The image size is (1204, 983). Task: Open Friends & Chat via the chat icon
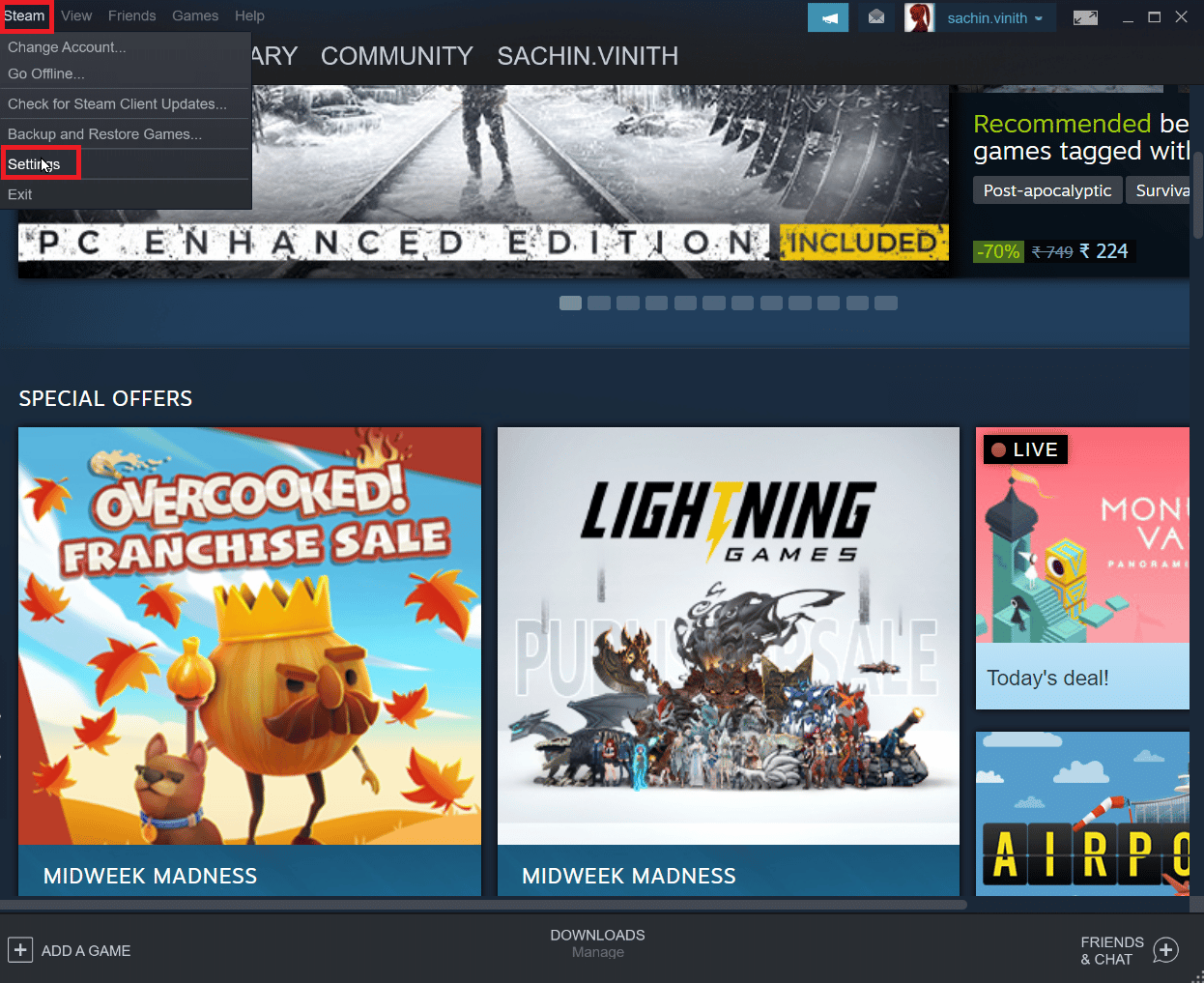[1165, 950]
